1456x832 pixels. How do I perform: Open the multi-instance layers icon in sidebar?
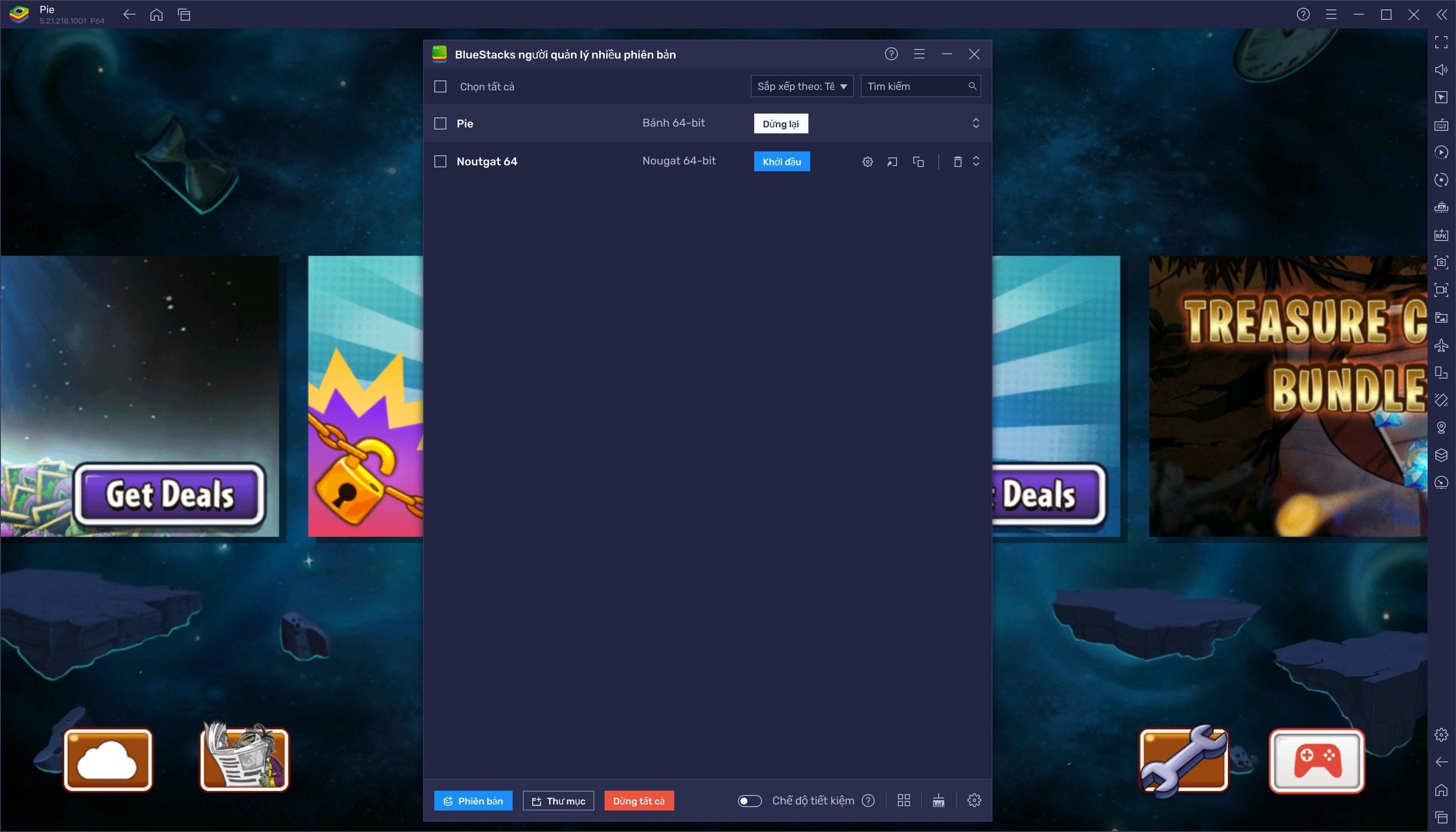1441,455
